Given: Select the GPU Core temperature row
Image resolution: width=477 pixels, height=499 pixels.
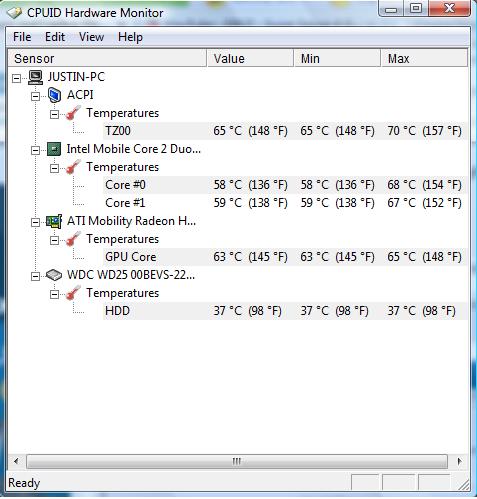Looking at the screenshot, I should [285, 257].
